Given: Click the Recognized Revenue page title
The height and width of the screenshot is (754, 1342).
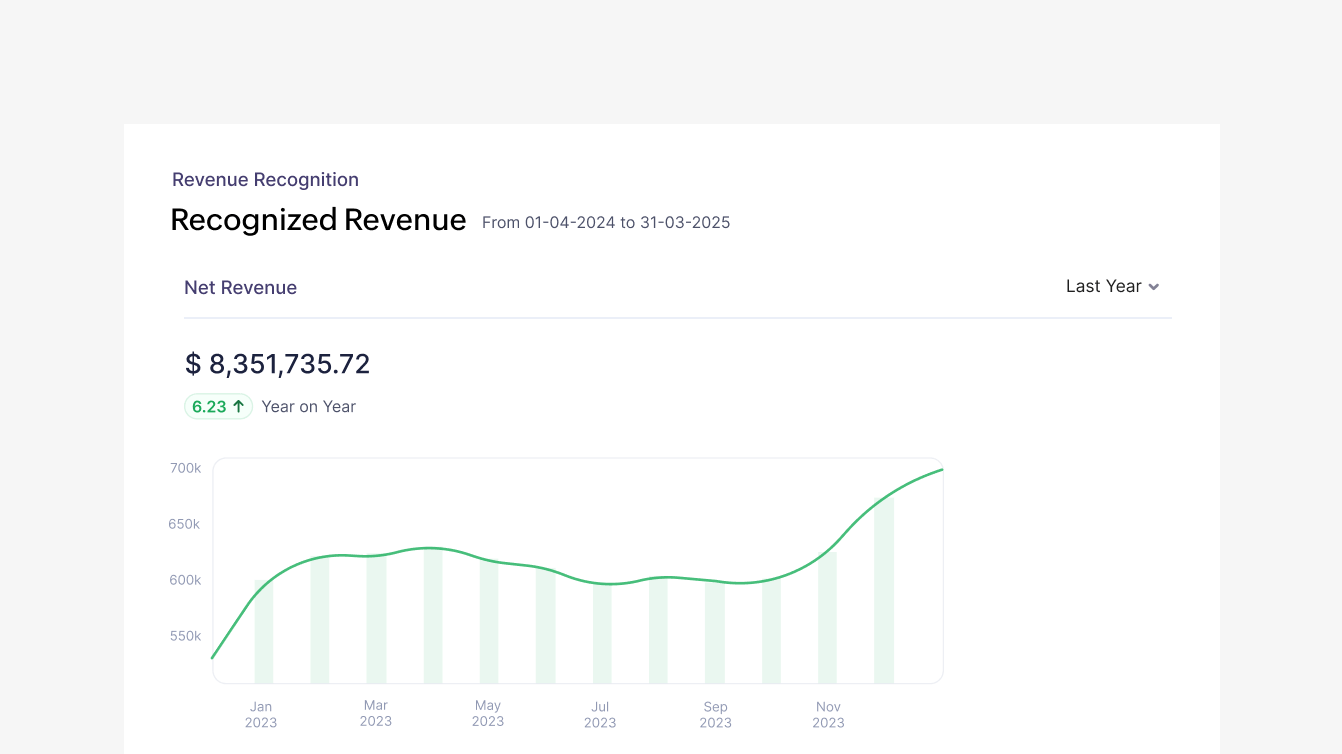Looking at the screenshot, I should (x=318, y=219).
